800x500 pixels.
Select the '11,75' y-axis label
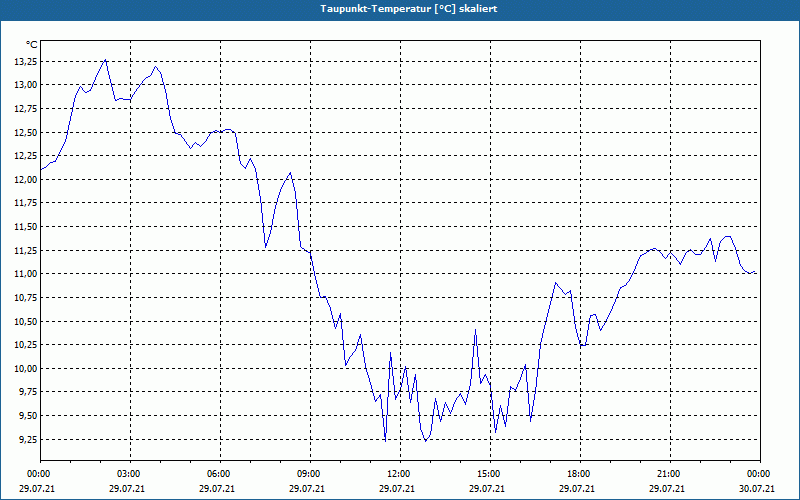(x=27, y=203)
